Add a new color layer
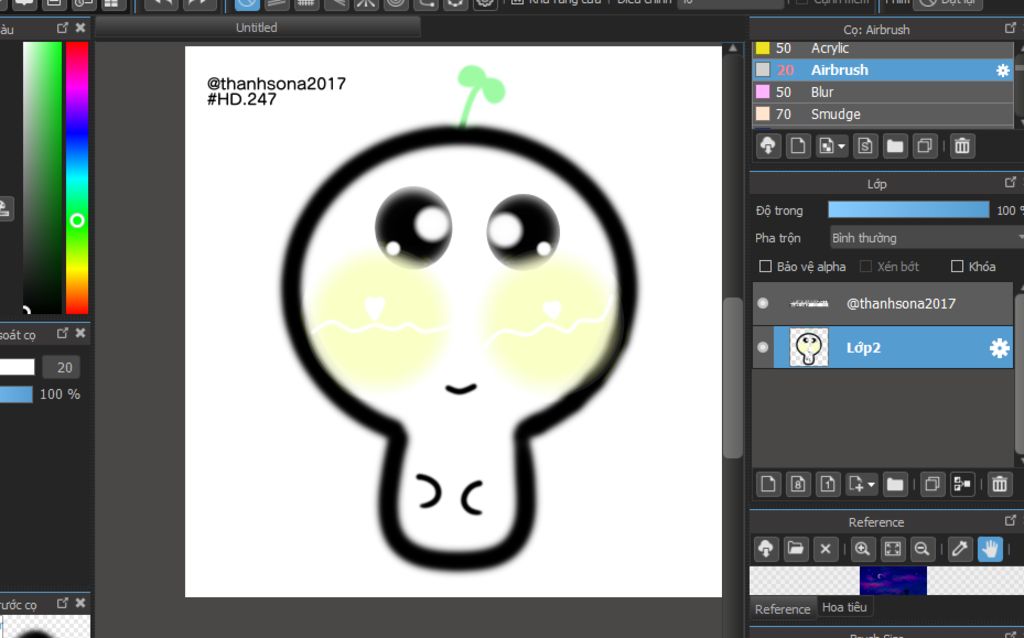 (x=768, y=484)
